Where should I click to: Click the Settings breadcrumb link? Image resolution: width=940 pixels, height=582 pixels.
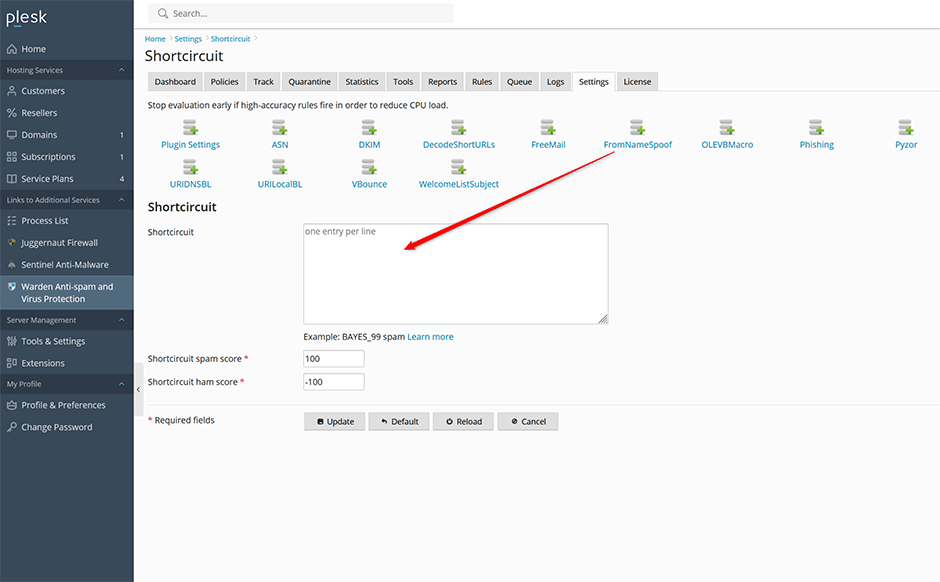188,38
